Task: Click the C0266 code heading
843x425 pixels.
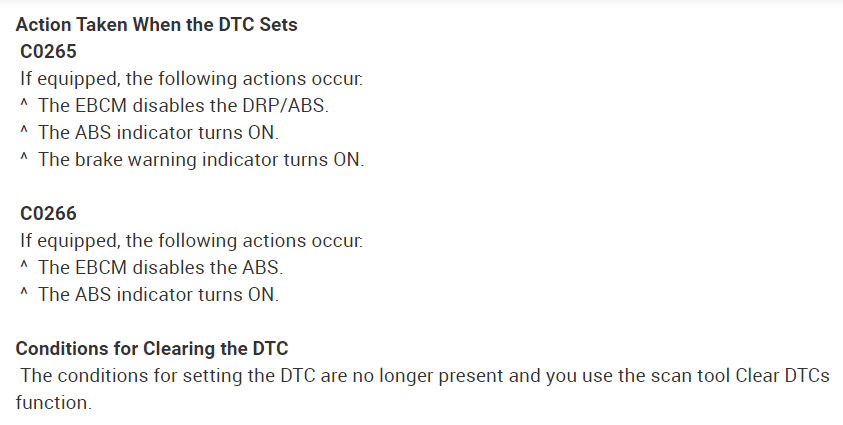Action: 48,213
